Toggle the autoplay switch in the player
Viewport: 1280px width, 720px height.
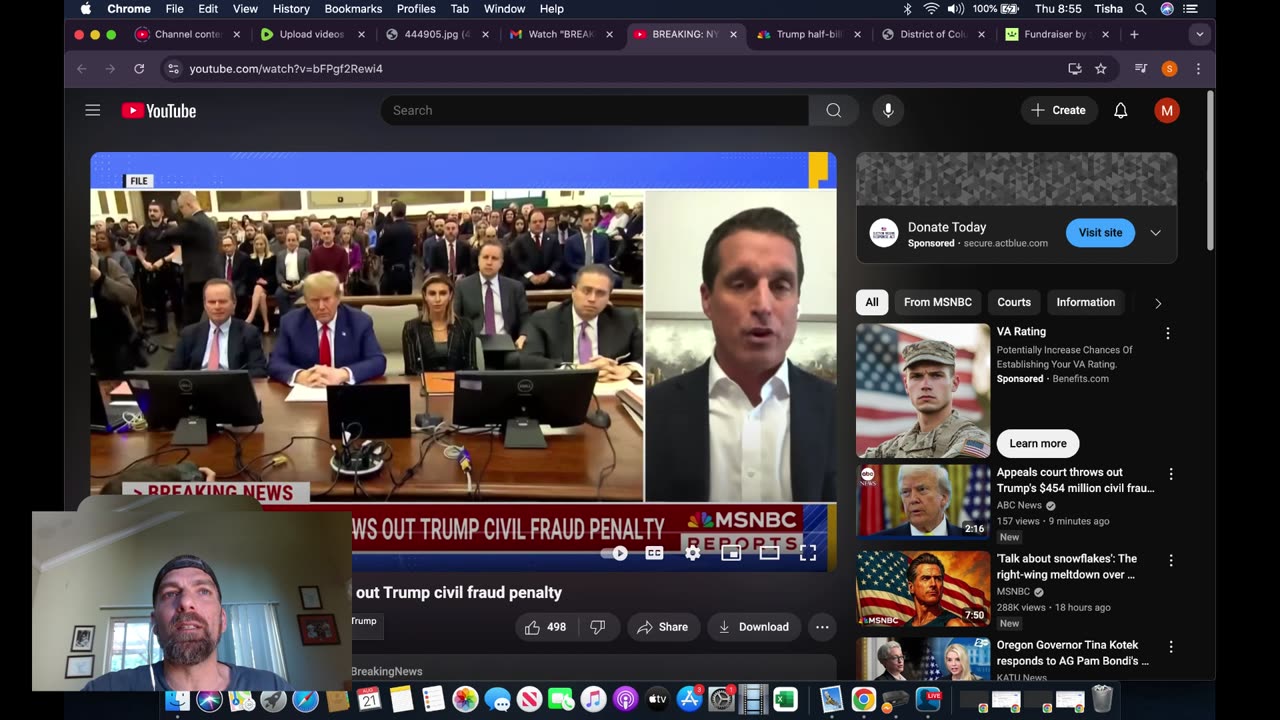[x=616, y=553]
